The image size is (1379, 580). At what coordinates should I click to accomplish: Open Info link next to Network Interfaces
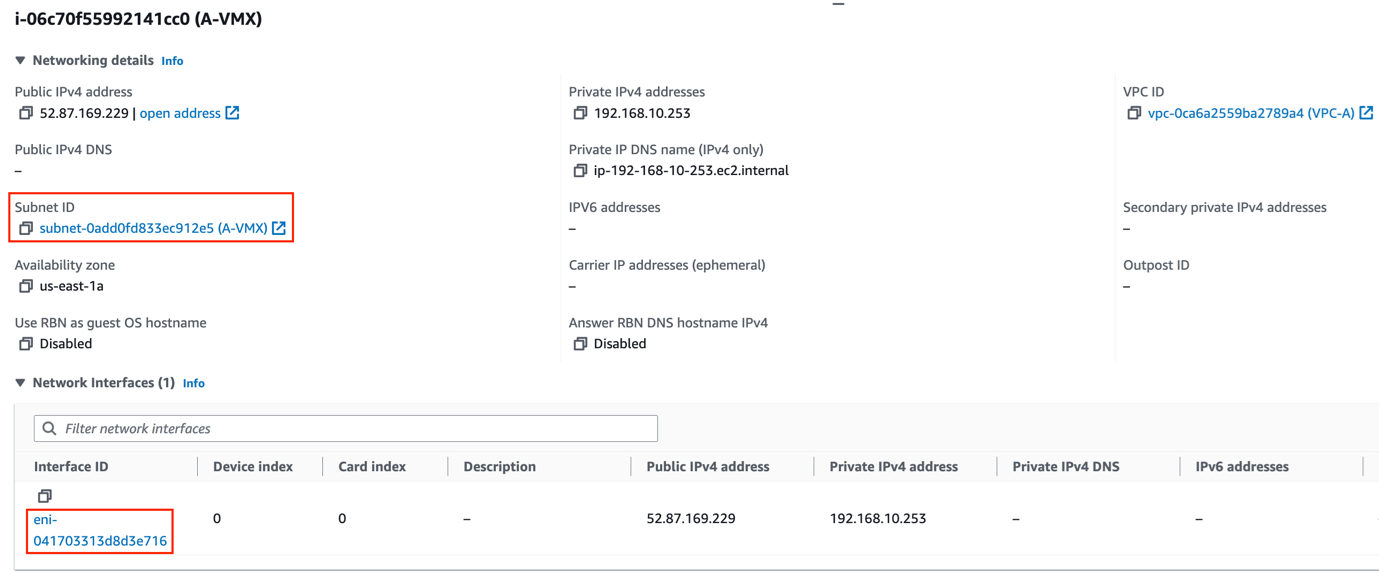pos(194,384)
